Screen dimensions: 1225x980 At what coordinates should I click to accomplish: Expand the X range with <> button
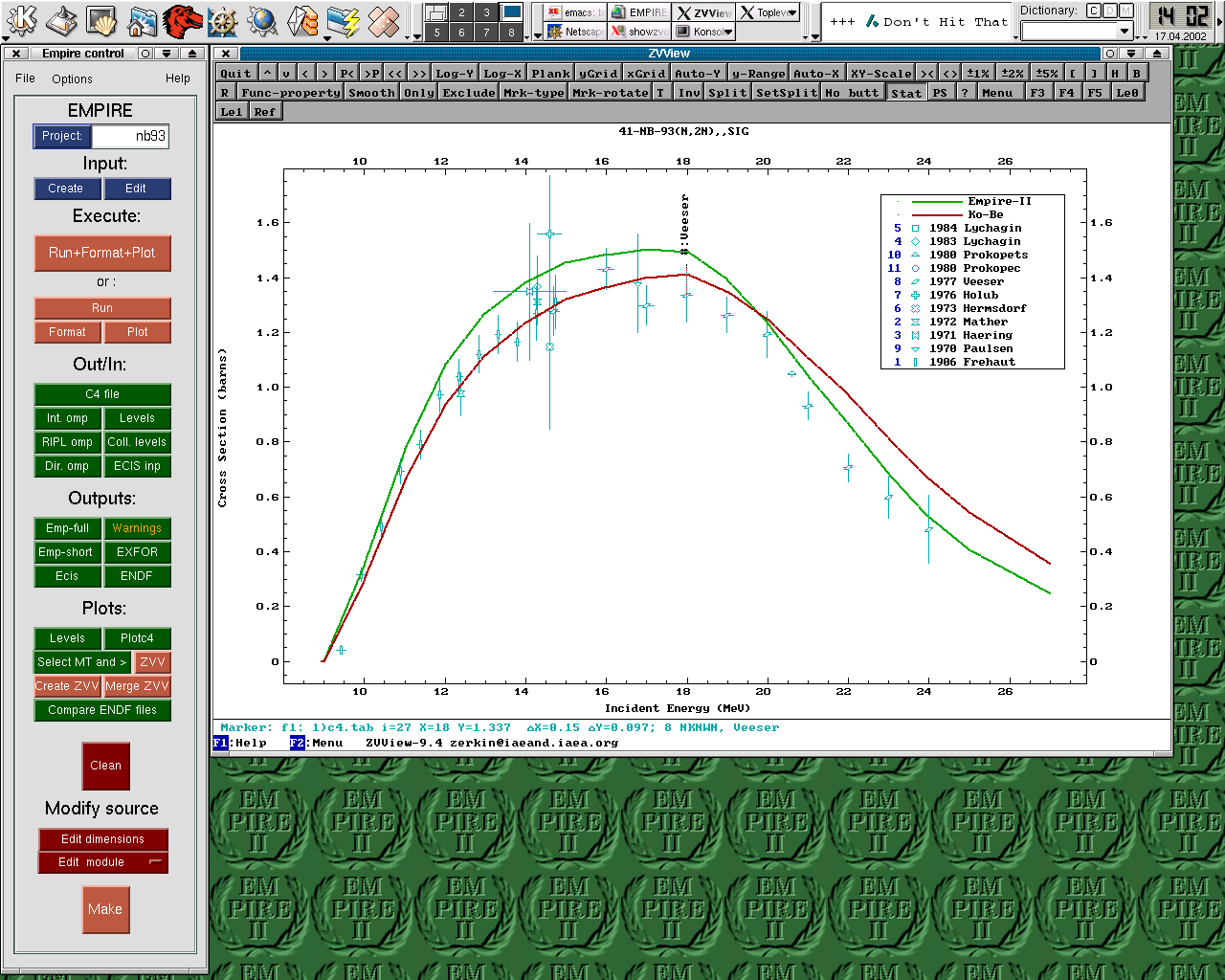pos(949,73)
